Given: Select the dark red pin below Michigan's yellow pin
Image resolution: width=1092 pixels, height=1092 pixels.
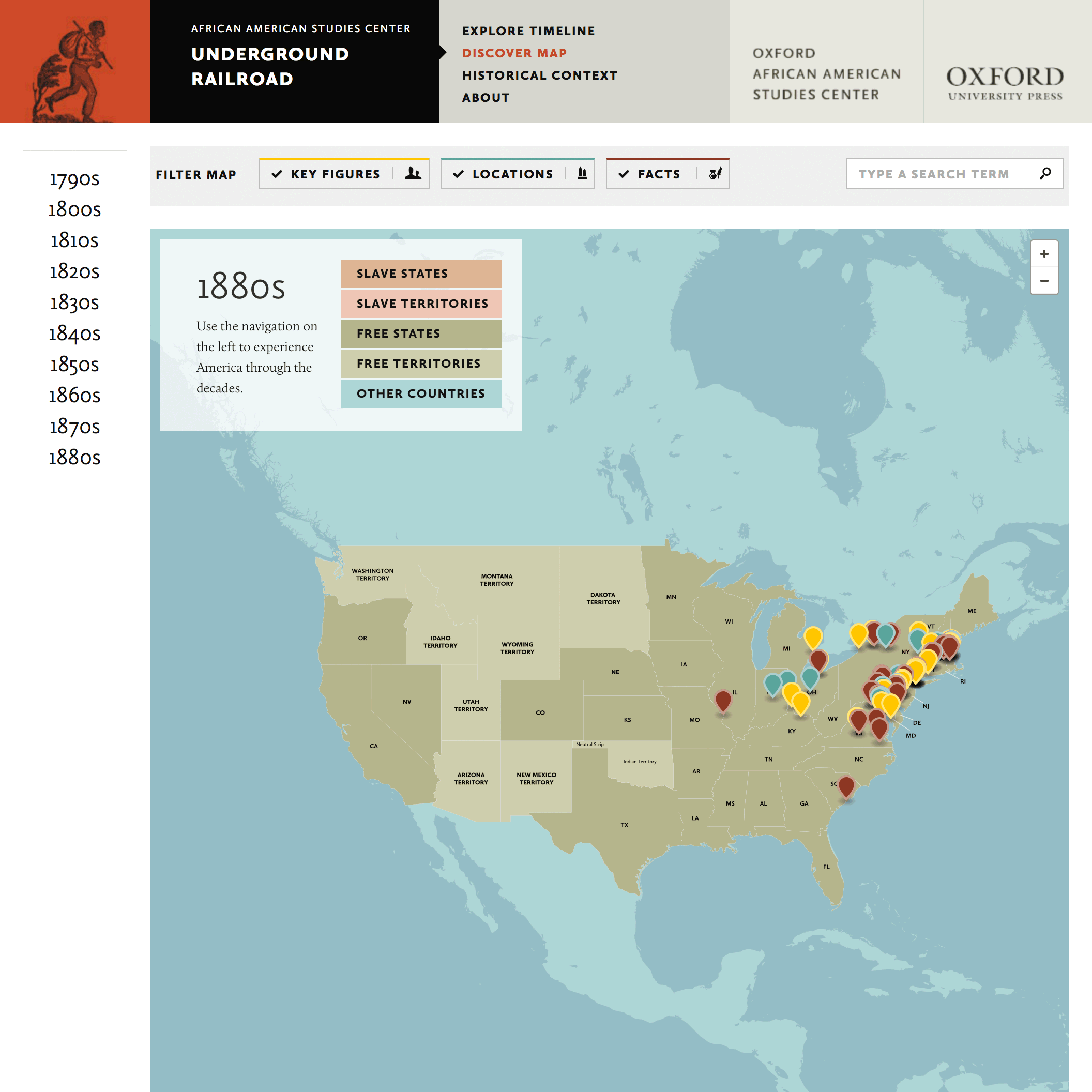Looking at the screenshot, I should [x=818, y=661].
